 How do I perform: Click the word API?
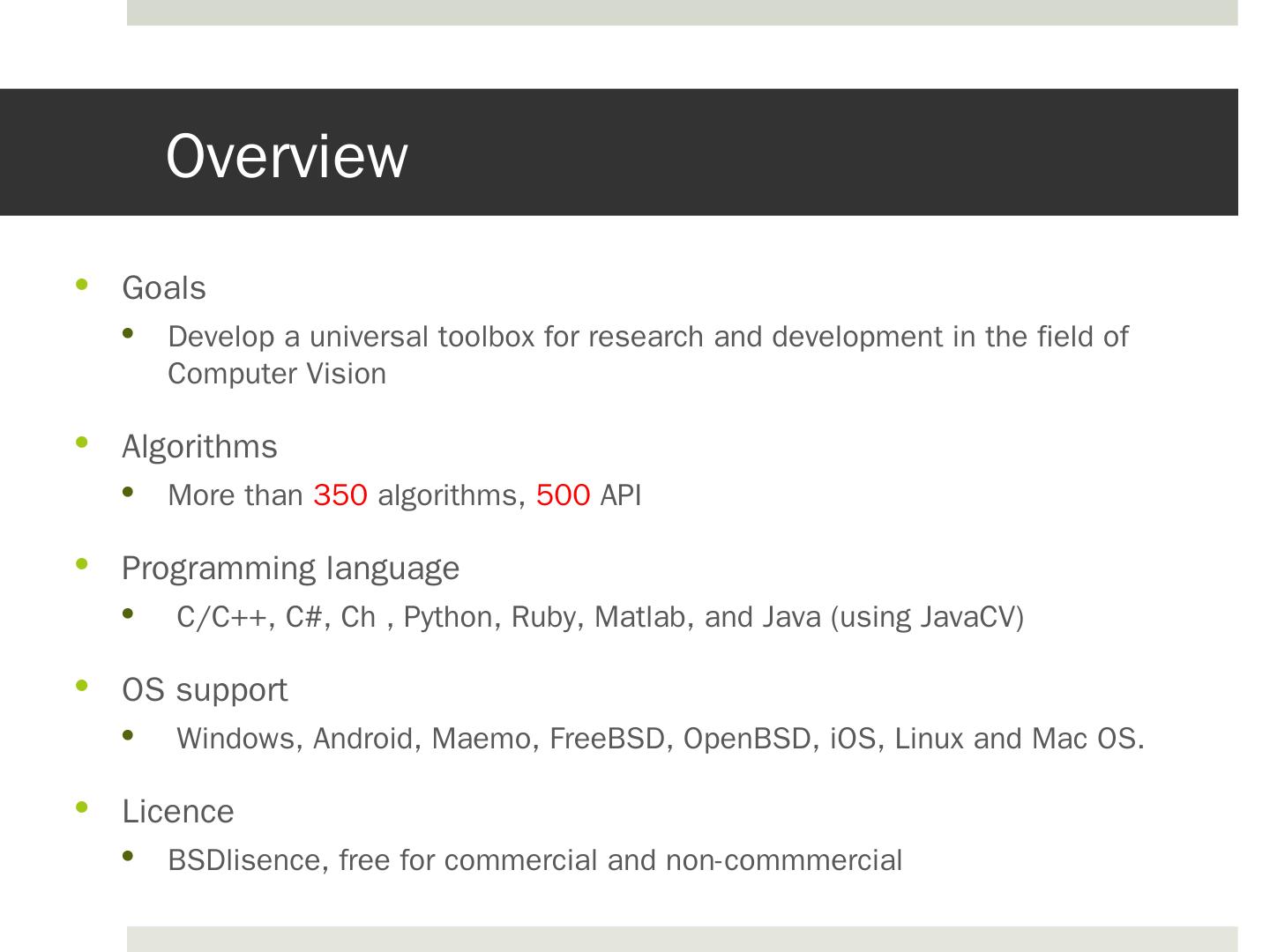pyautogui.click(x=621, y=495)
